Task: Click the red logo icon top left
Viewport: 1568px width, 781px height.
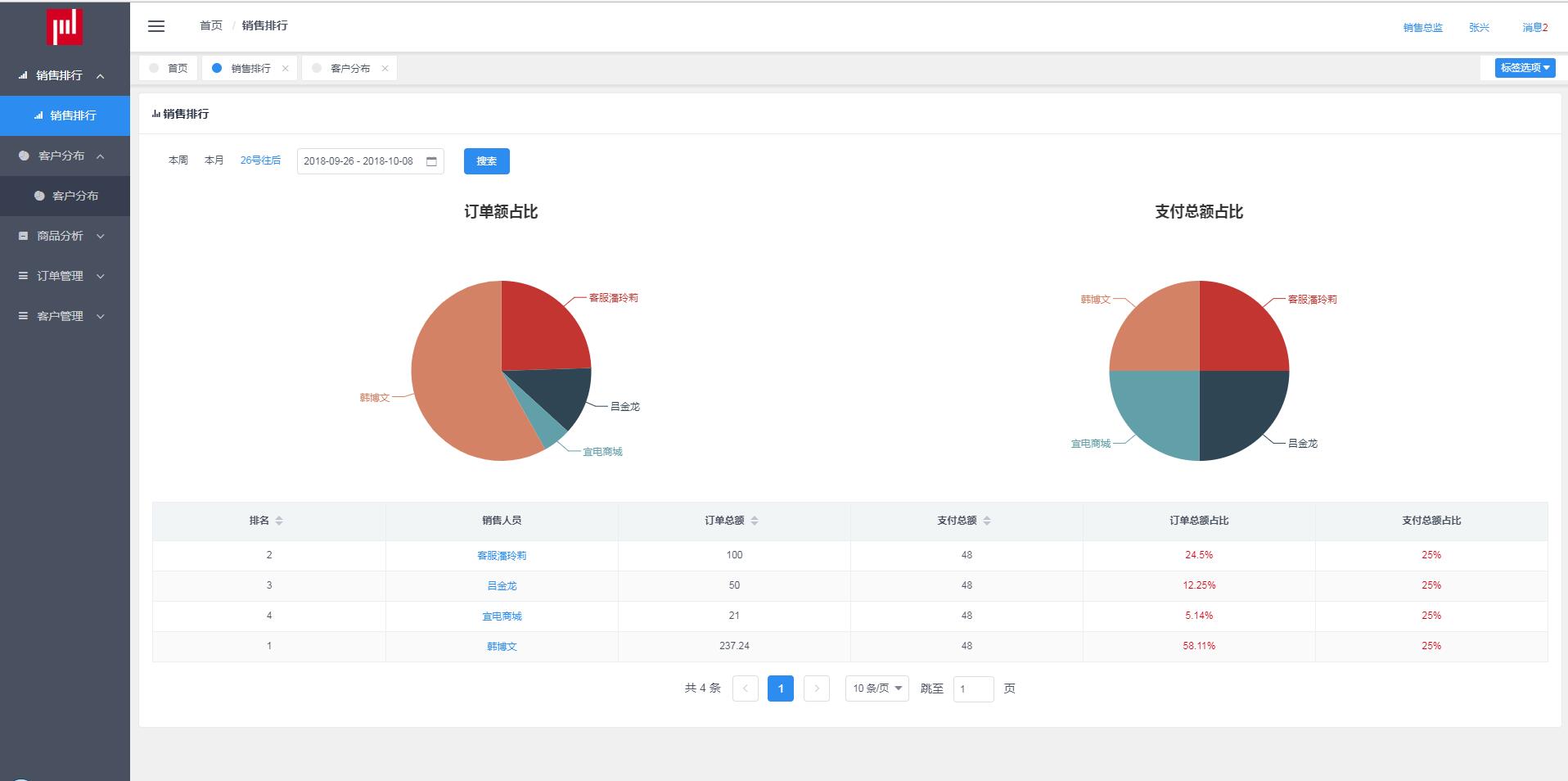Action: point(65,25)
